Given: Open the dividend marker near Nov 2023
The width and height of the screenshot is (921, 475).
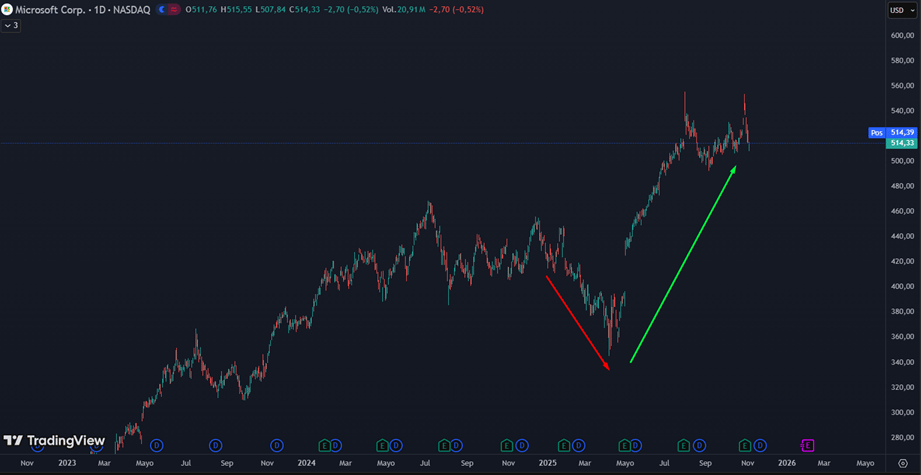Looking at the screenshot, I should [x=277, y=446].
